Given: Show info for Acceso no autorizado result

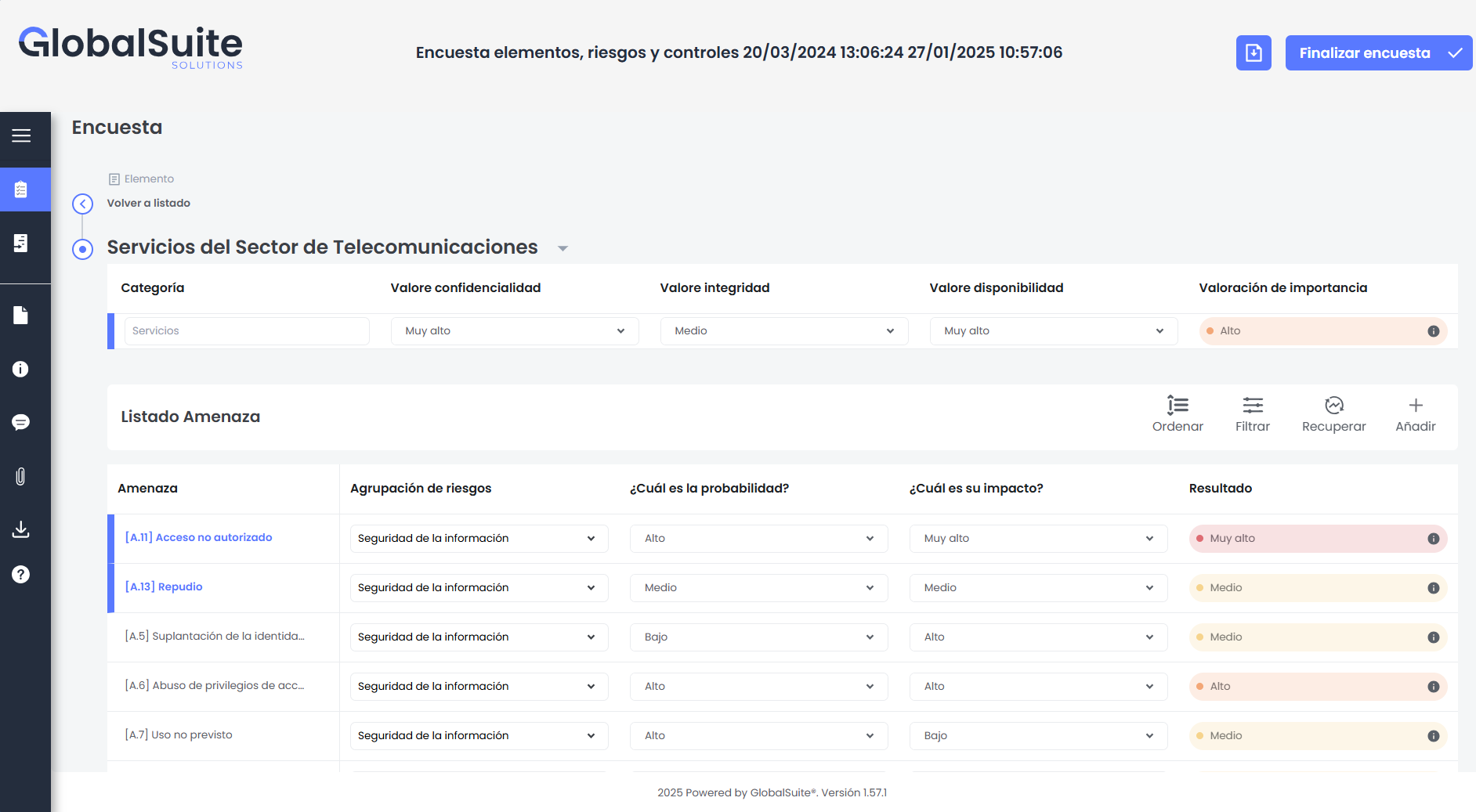Looking at the screenshot, I should (x=1434, y=539).
